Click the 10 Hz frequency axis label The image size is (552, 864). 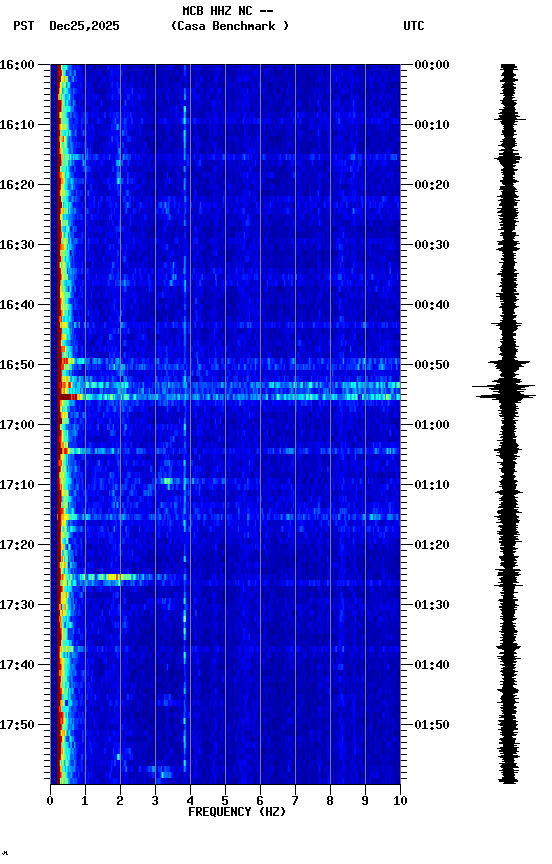coord(400,802)
